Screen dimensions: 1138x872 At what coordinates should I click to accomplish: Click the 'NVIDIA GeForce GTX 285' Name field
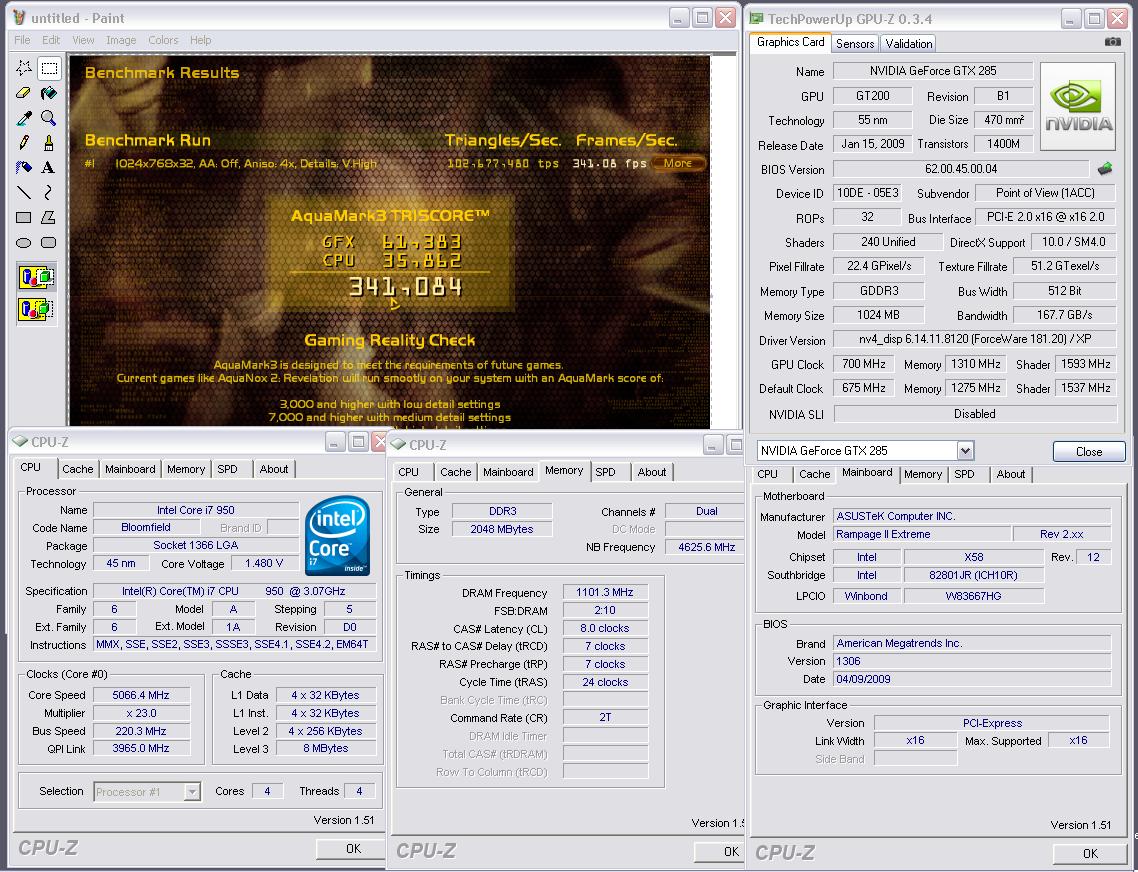tap(933, 71)
